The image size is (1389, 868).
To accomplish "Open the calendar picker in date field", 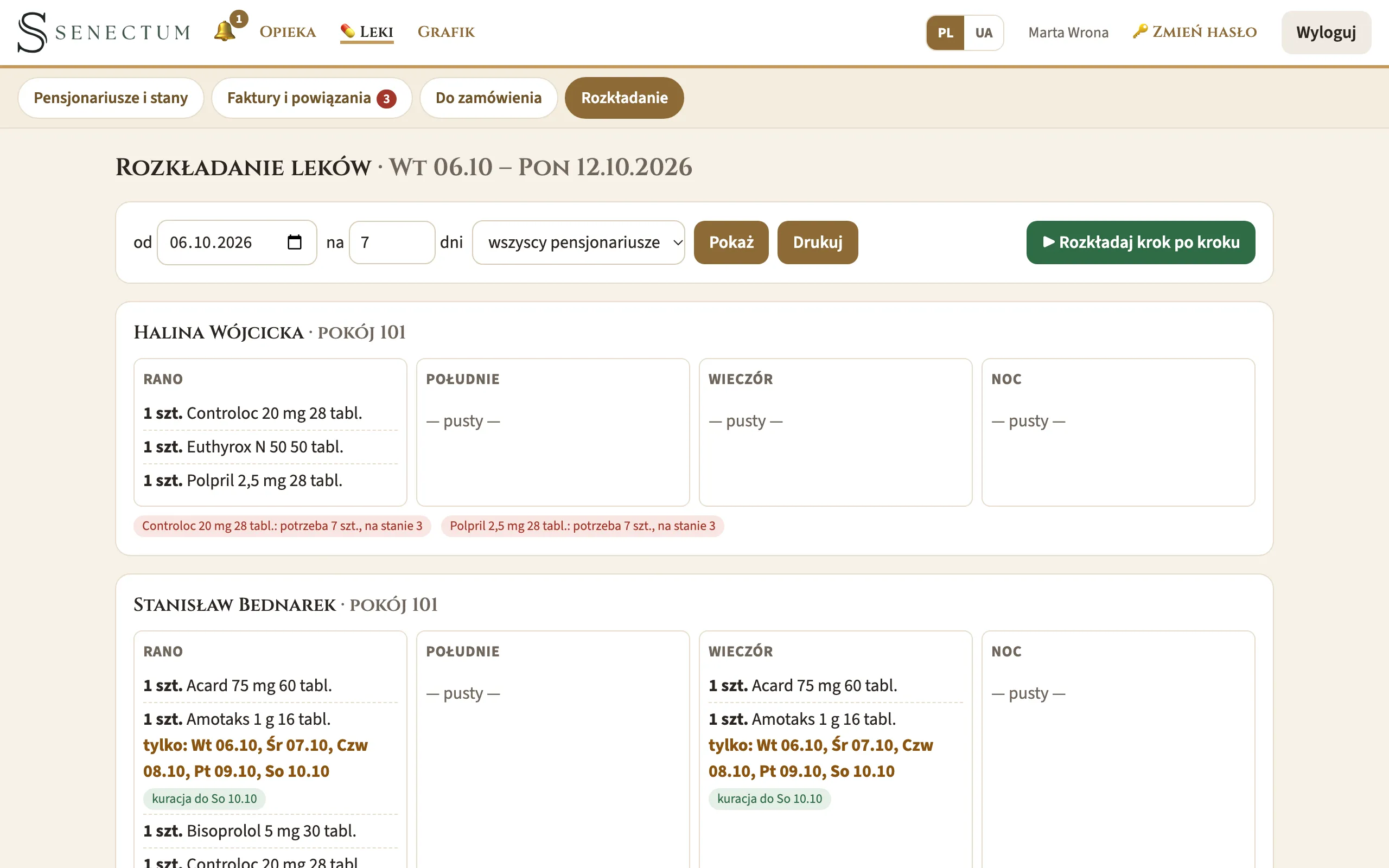I will pyautogui.click(x=294, y=242).
